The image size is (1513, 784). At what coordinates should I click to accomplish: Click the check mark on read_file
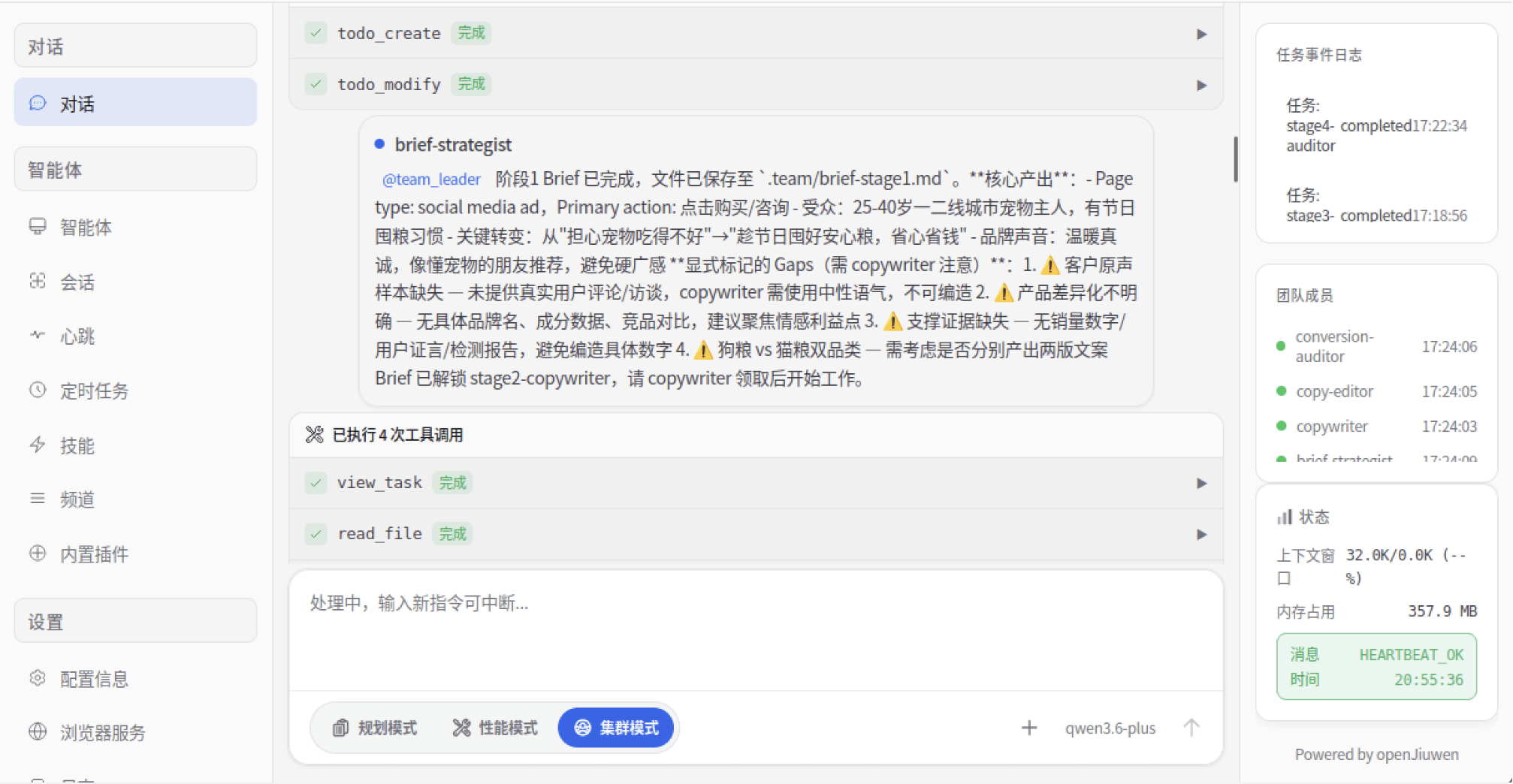point(316,534)
